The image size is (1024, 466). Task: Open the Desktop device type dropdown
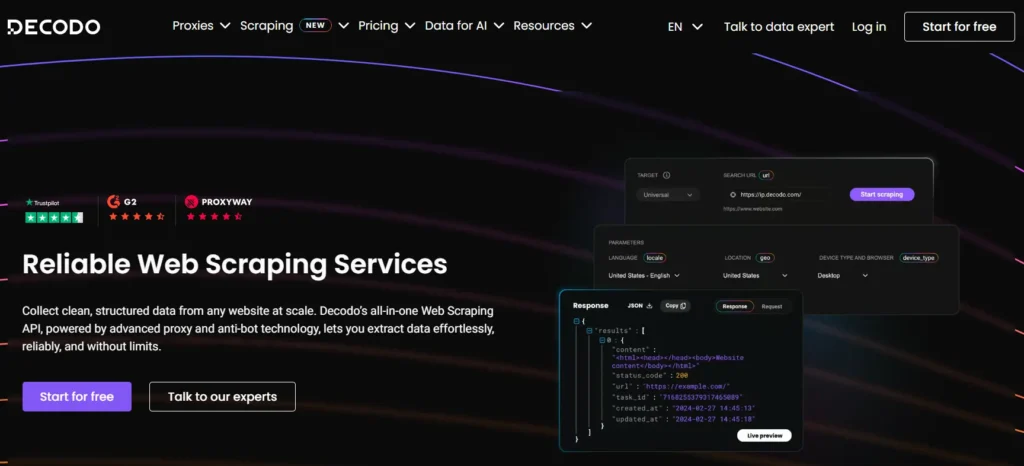pos(842,275)
